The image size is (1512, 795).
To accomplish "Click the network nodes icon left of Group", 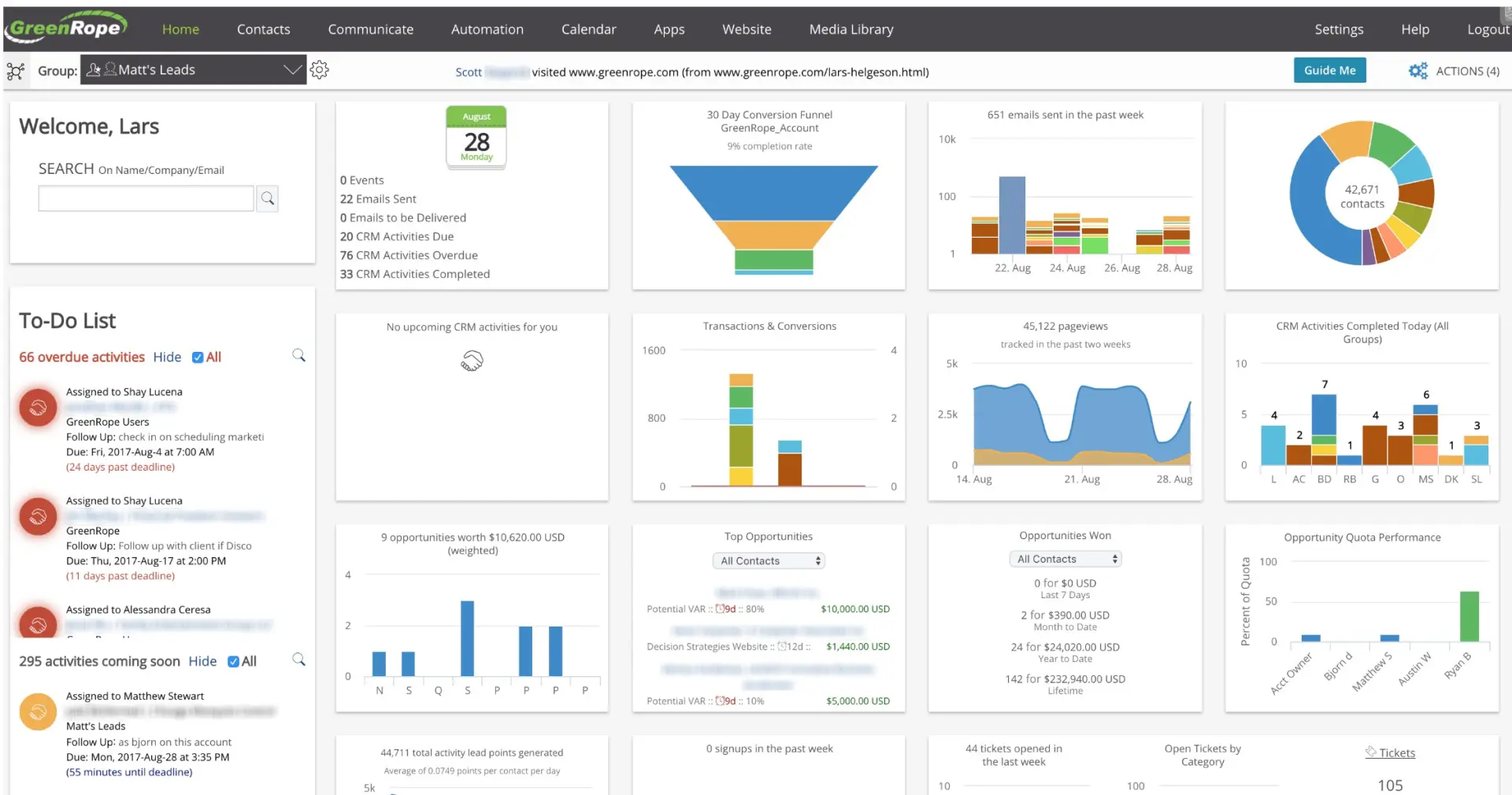I will (16, 72).
